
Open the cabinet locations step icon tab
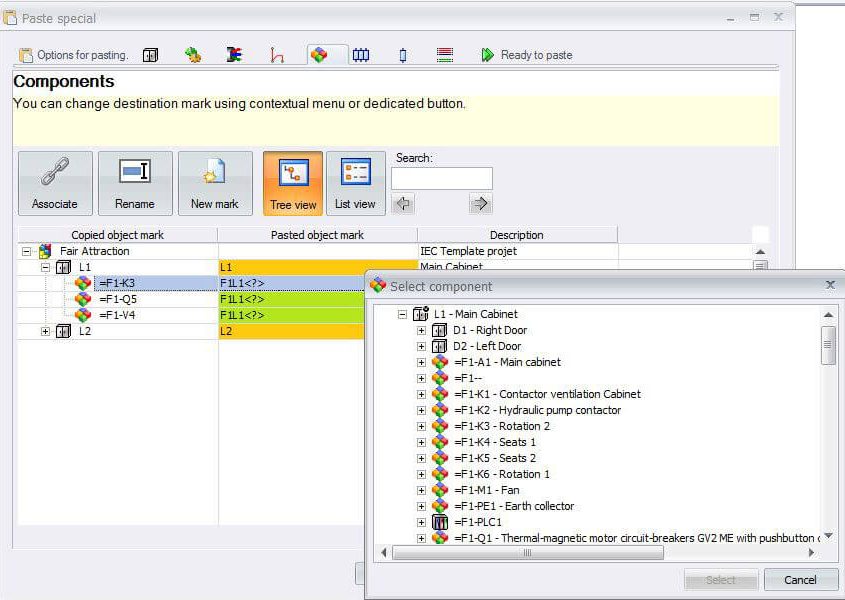(150, 55)
